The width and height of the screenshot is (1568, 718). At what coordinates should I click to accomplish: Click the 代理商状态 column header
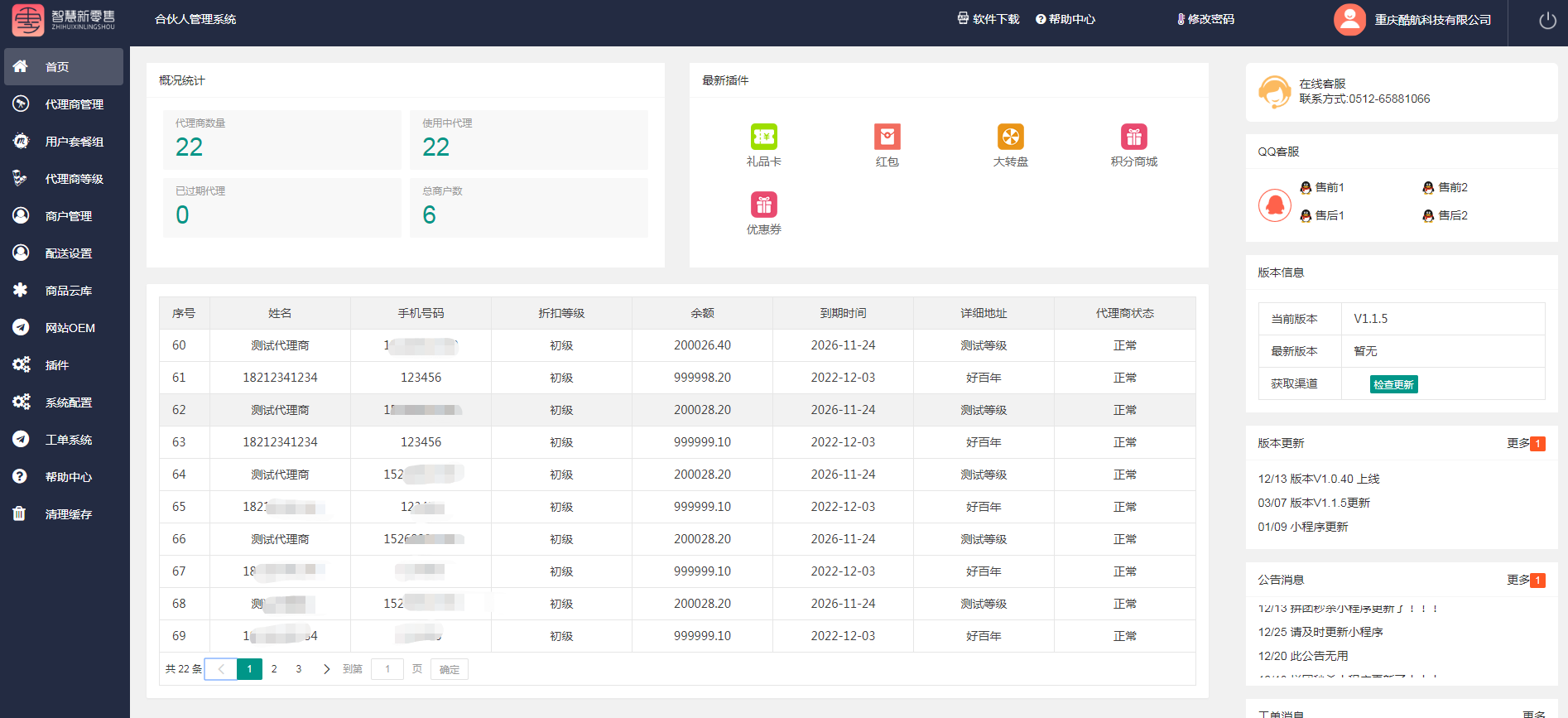coord(1124,313)
